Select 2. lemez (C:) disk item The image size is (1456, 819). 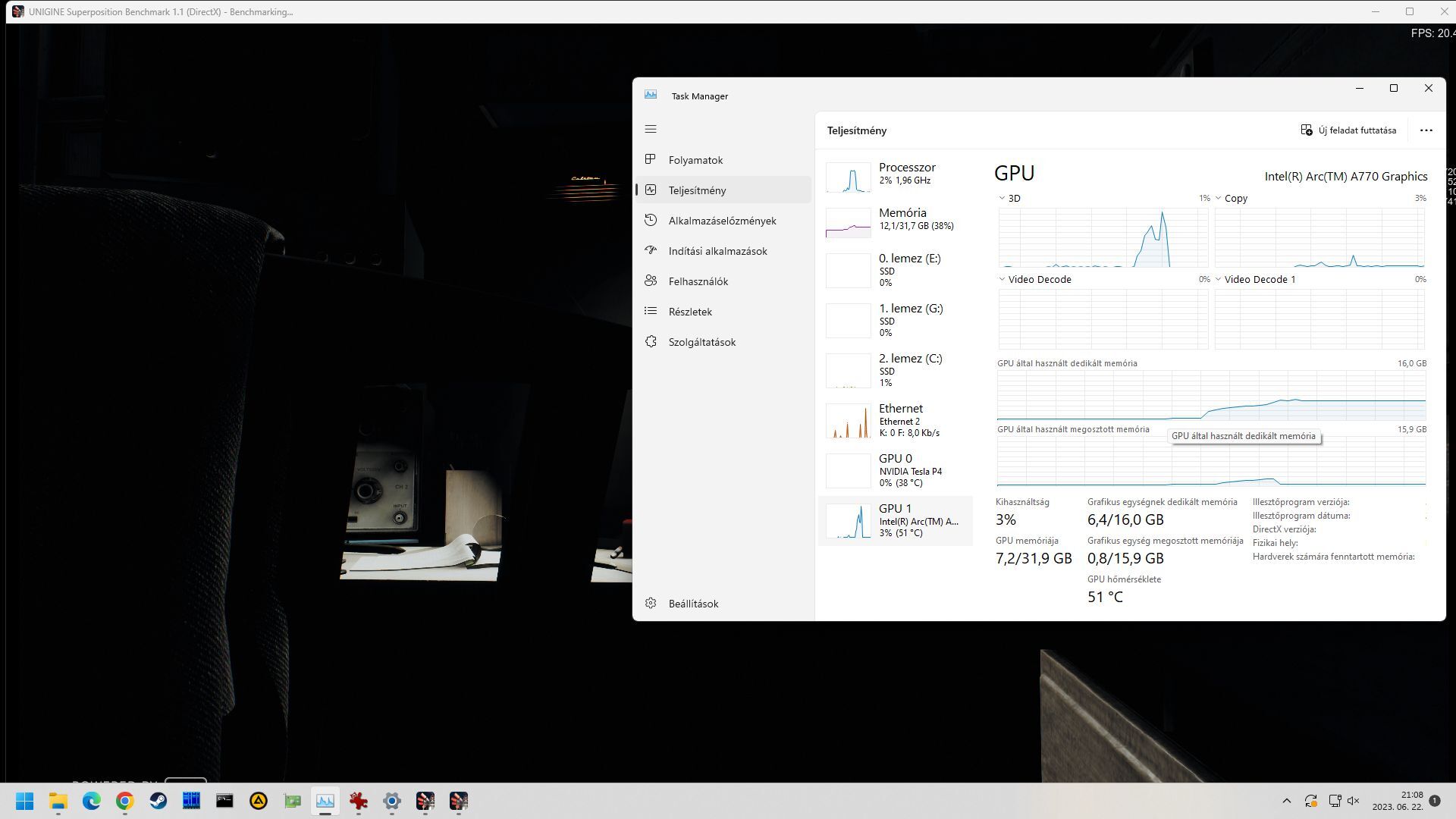coord(895,370)
